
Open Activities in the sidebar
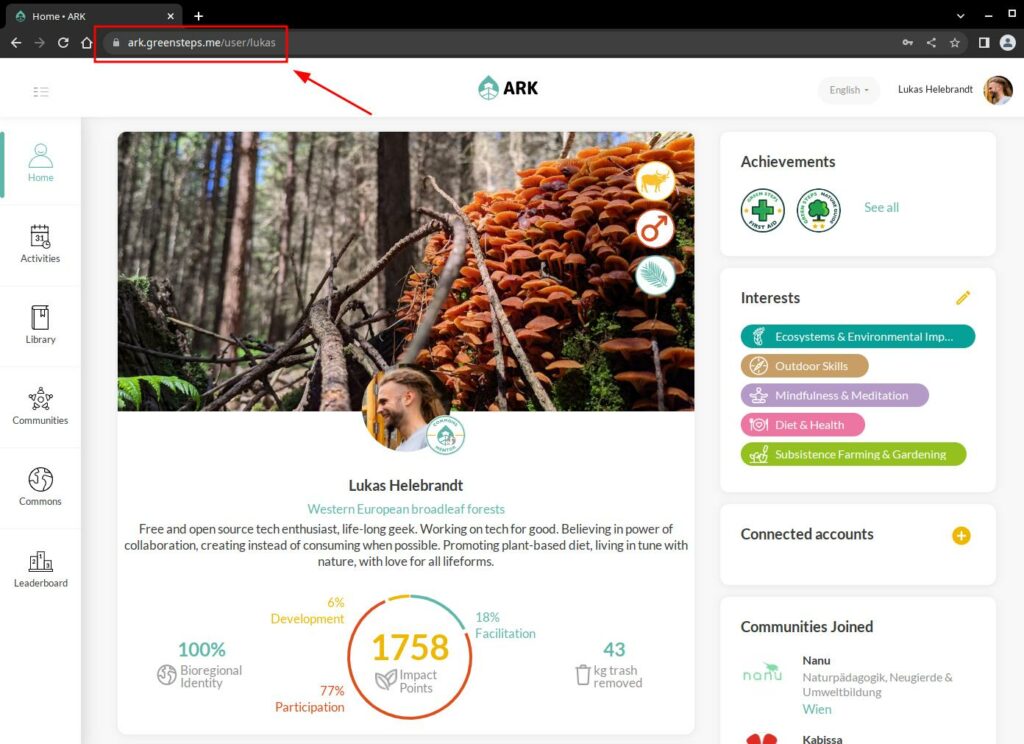click(x=40, y=244)
